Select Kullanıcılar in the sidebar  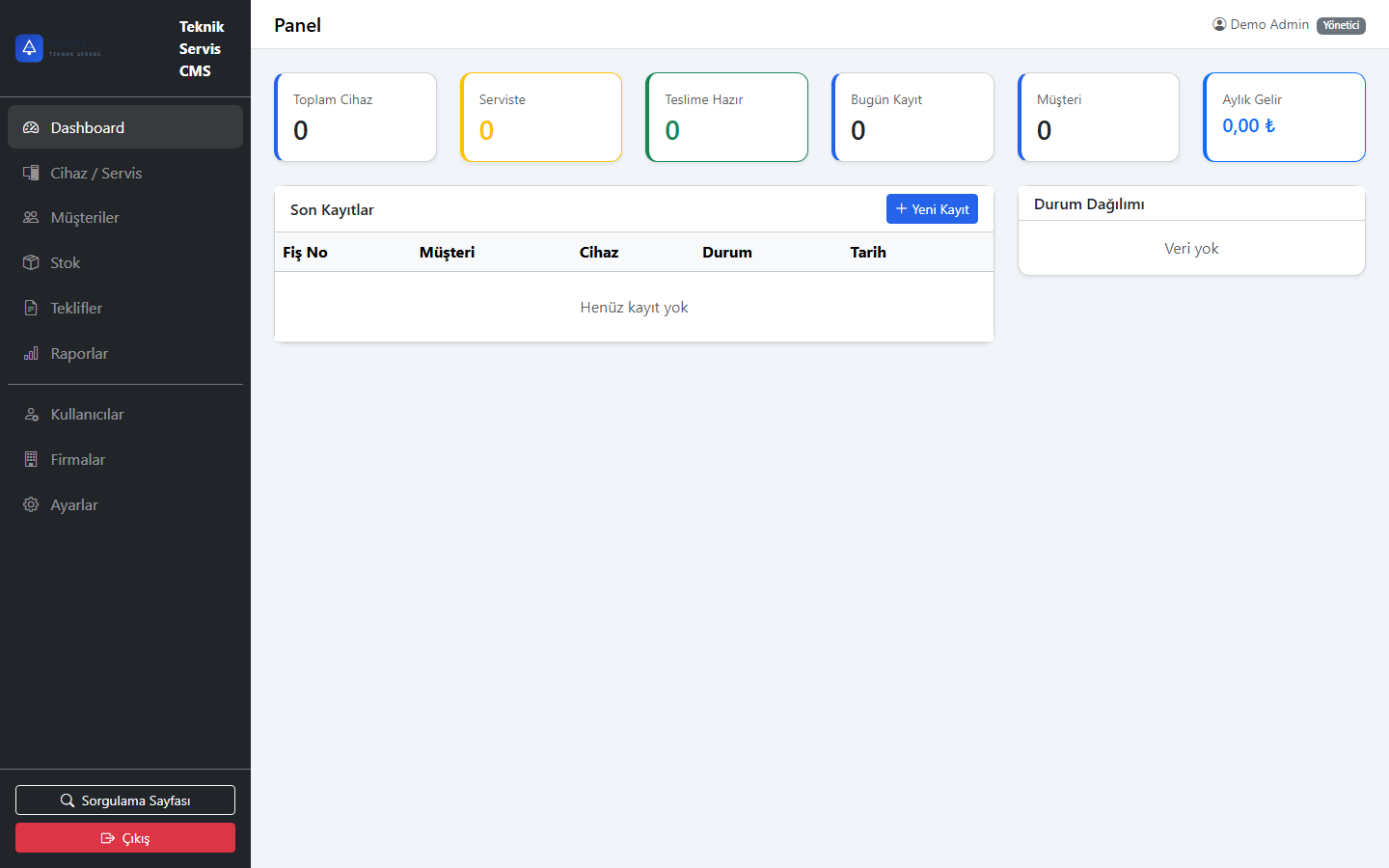point(125,414)
